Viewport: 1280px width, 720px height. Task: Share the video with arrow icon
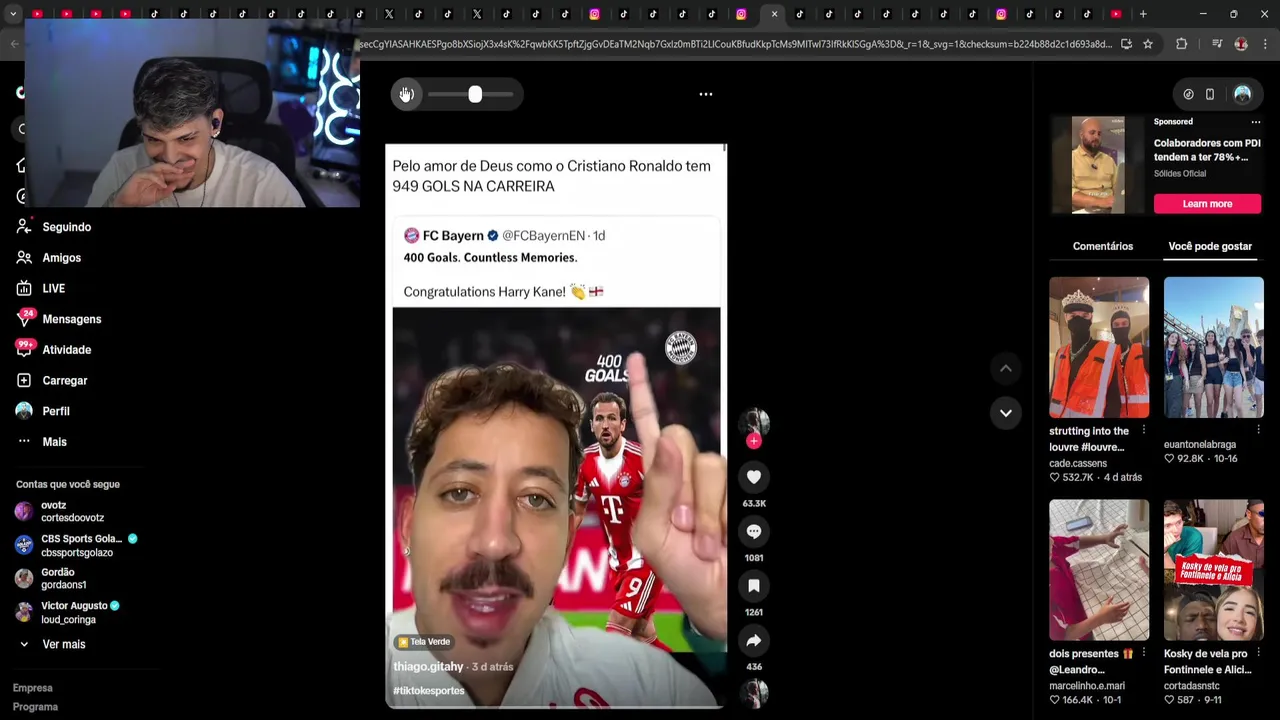pyautogui.click(x=754, y=640)
